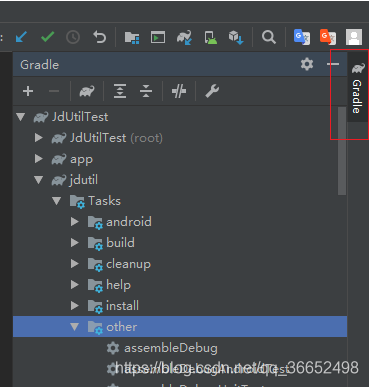
Task: Expand the android task group
Action: click(x=75, y=222)
